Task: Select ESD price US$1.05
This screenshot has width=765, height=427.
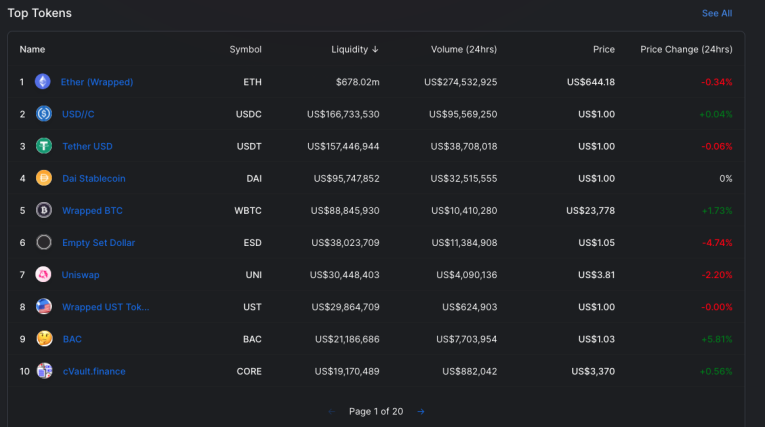Action: coord(596,243)
